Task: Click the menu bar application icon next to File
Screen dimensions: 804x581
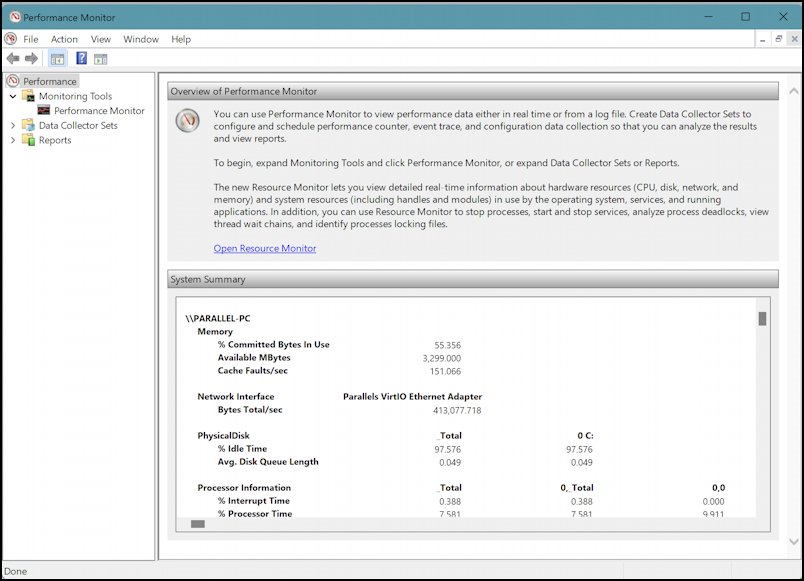Action: pos(11,38)
